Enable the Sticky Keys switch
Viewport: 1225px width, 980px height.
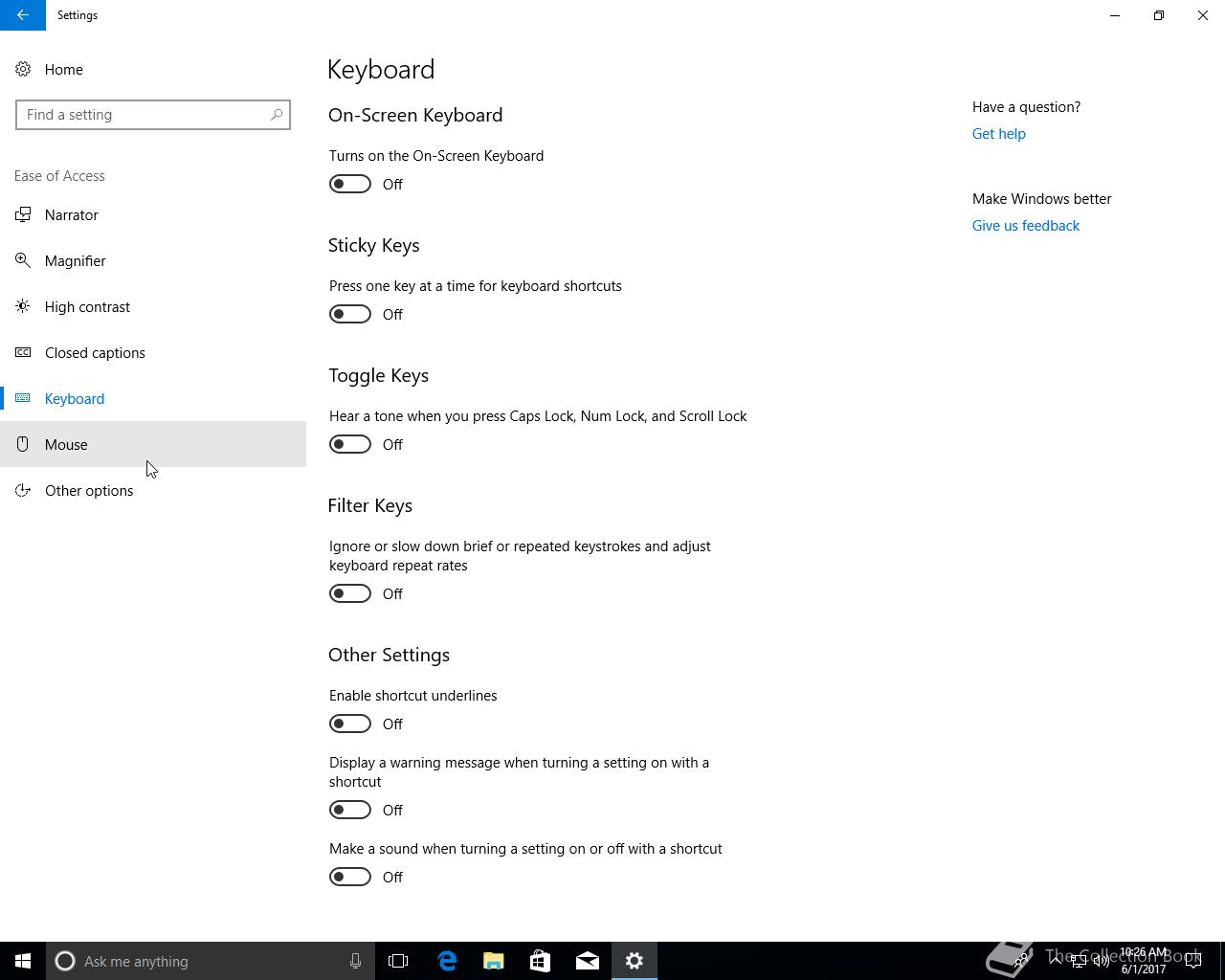point(350,314)
